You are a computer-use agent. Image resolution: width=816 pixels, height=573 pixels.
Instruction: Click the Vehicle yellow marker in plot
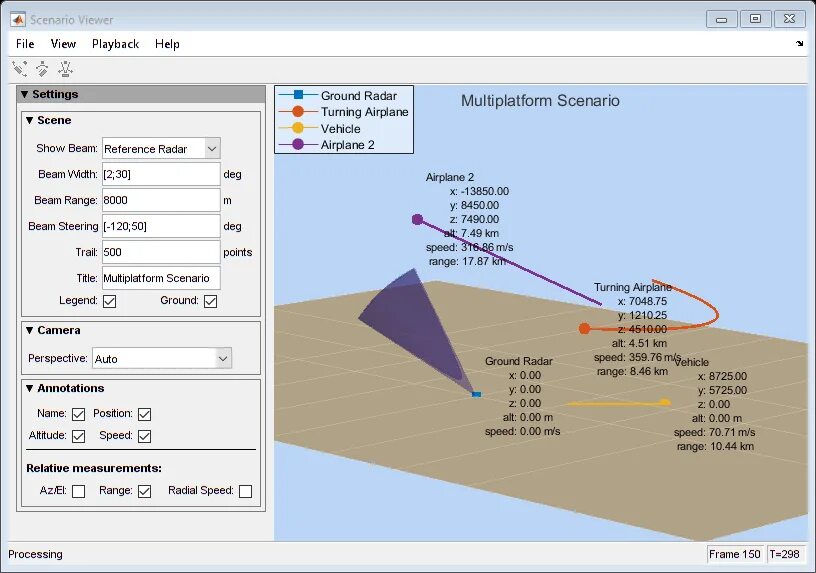point(665,402)
